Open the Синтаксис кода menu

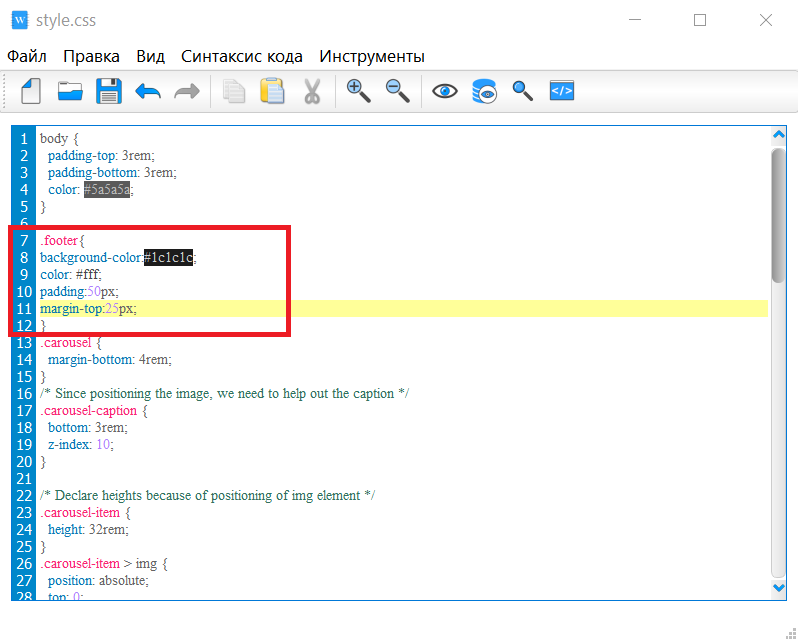coord(242,56)
